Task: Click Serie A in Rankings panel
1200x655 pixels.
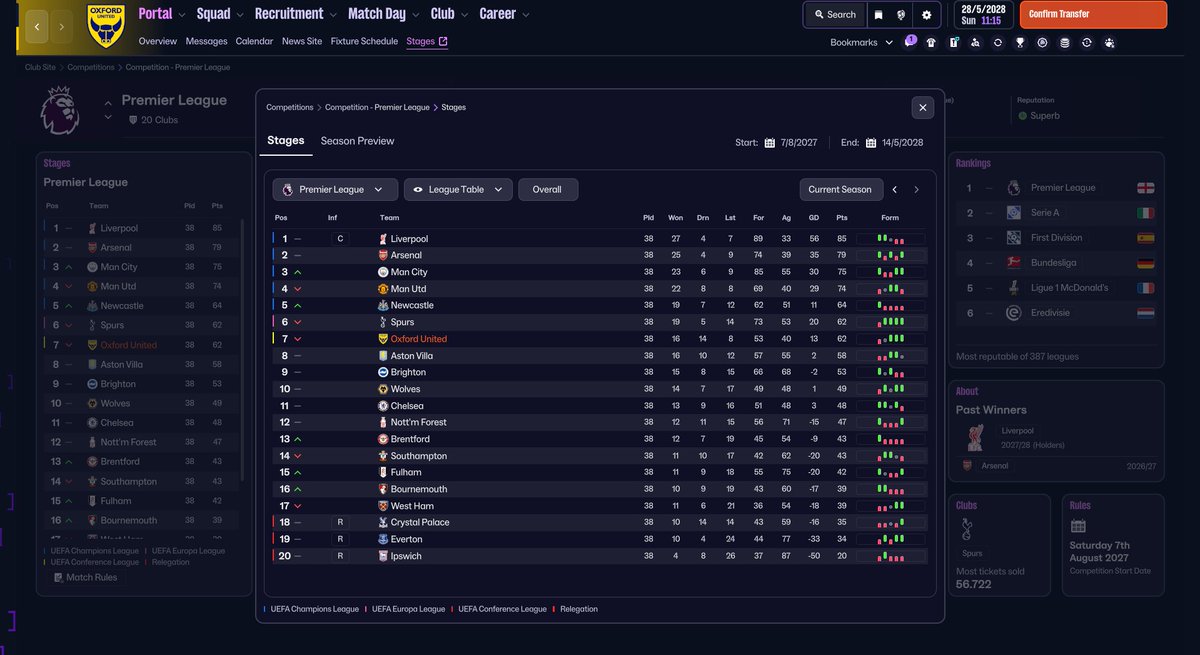Action: pyautogui.click(x=1045, y=213)
